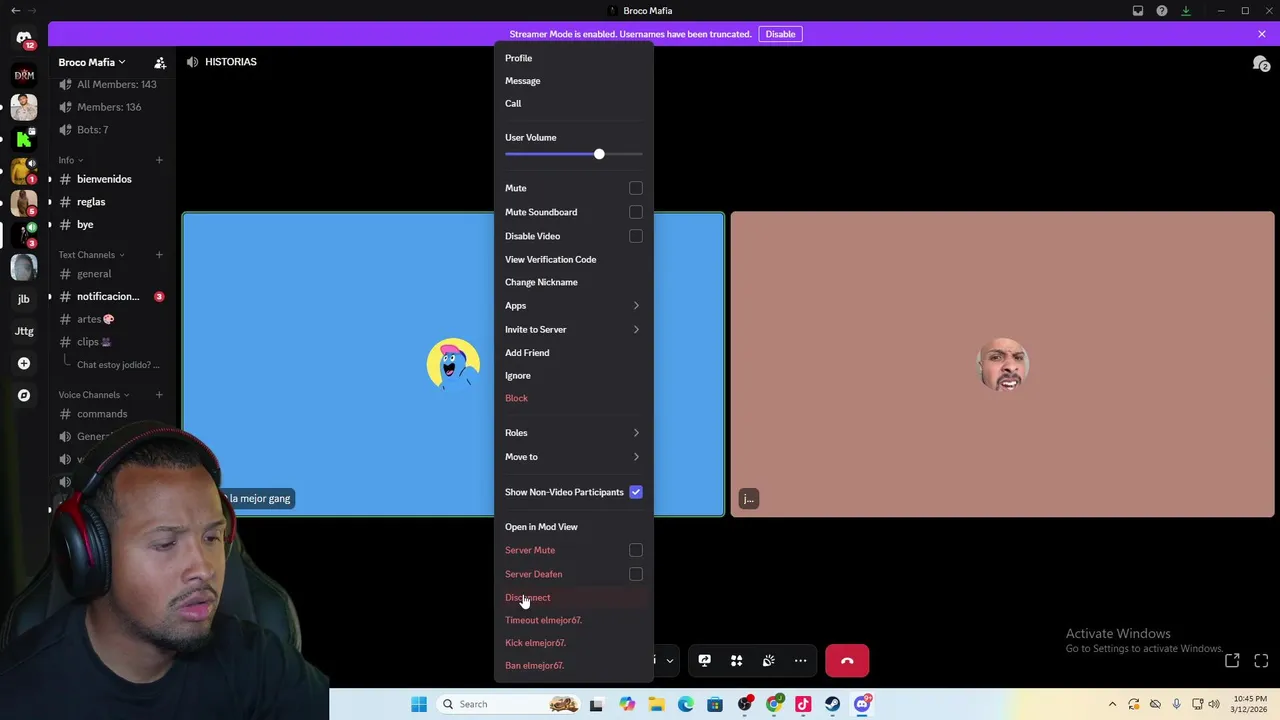
Task: Expand the Roles submenu
Action: coord(573,433)
